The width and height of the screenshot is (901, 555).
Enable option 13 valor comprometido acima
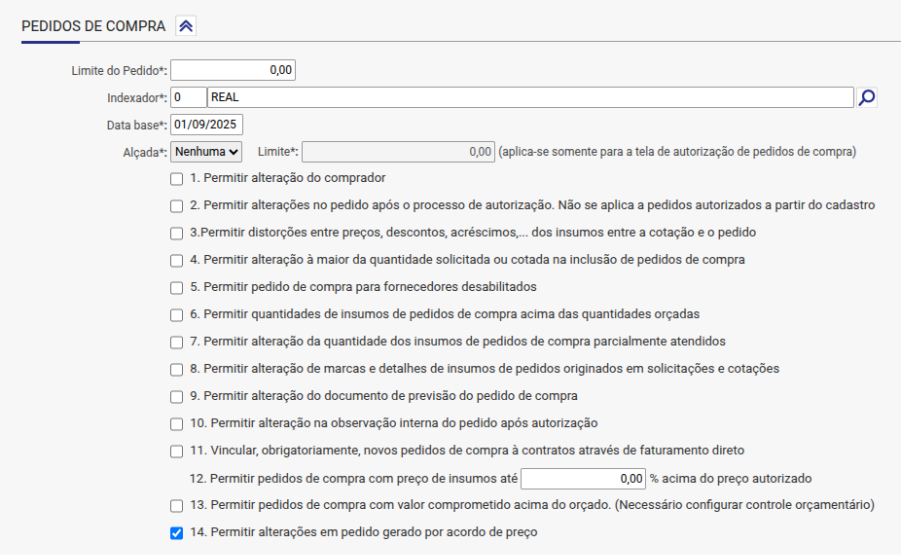point(176,506)
